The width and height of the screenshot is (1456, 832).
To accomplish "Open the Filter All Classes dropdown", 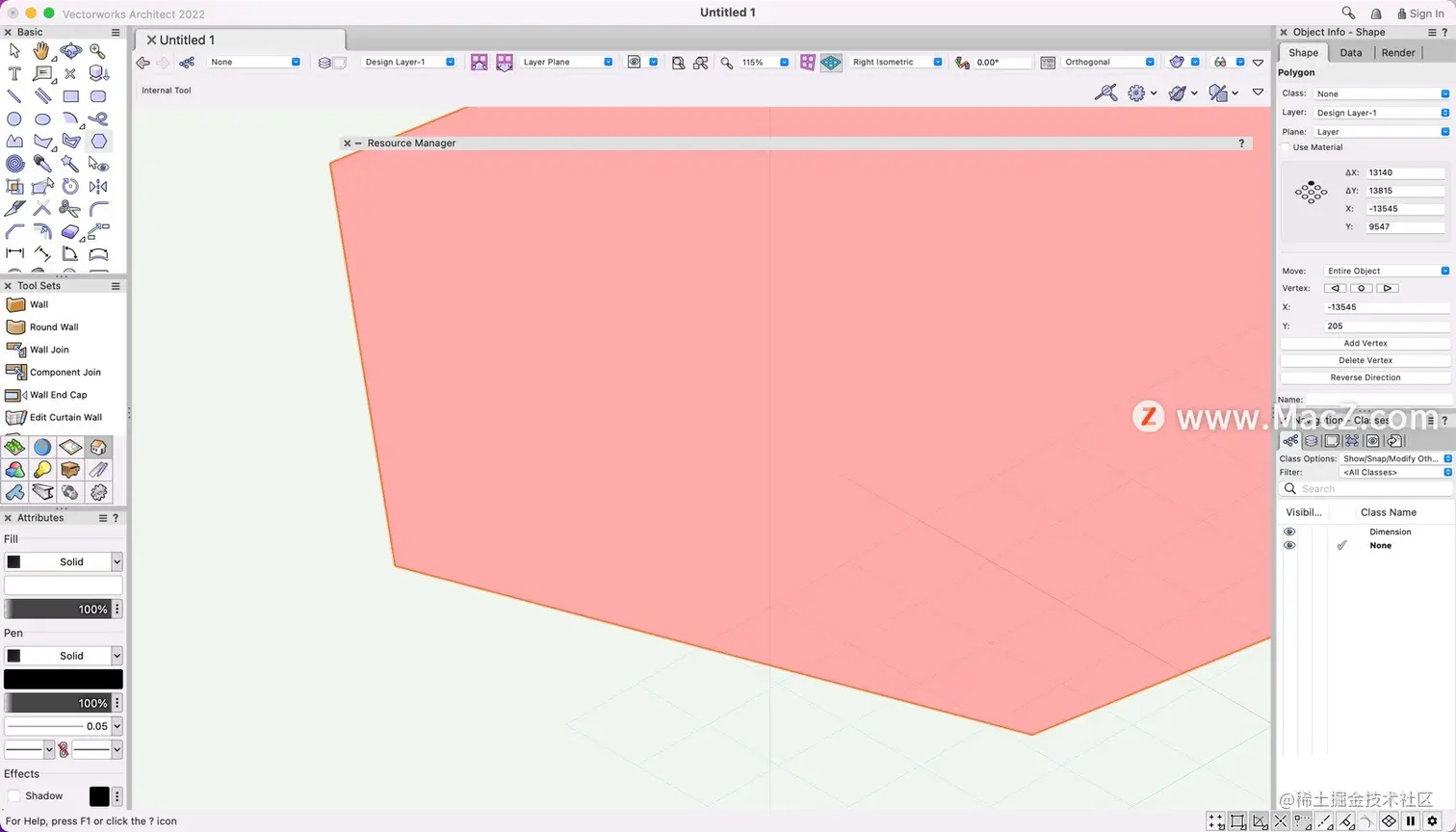I will pyautogui.click(x=1396, y=472).
